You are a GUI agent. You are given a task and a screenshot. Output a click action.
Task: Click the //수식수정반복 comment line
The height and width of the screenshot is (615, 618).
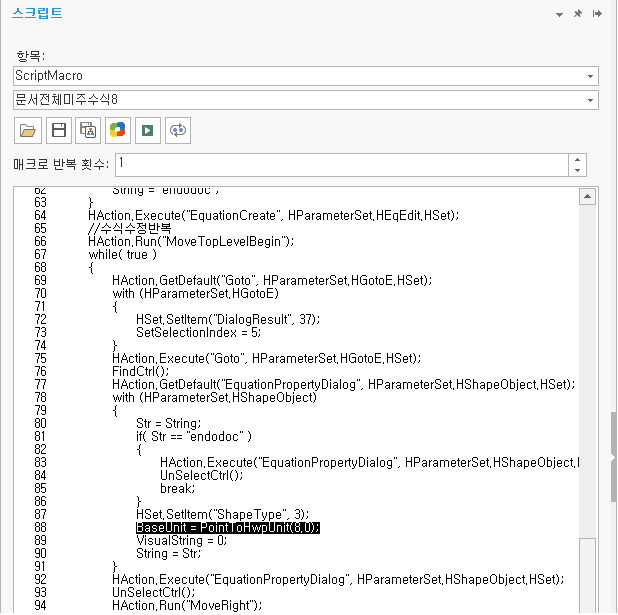click(130, 228)
